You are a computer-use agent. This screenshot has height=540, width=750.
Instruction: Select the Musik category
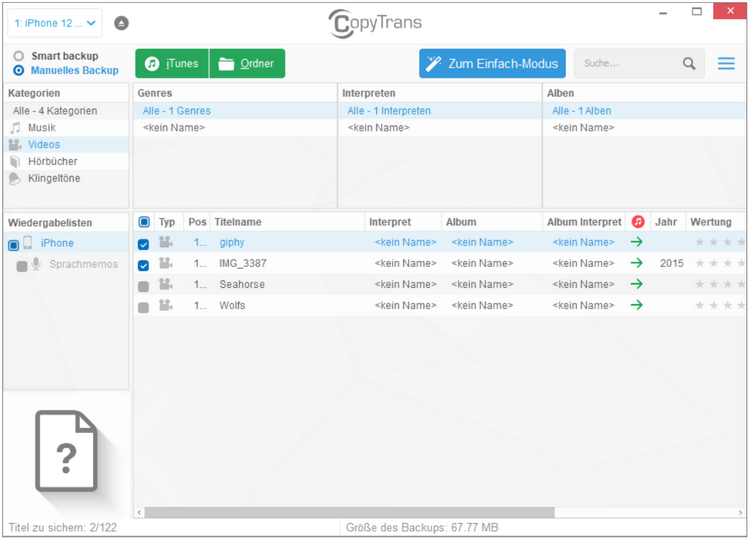coord(66,128)
